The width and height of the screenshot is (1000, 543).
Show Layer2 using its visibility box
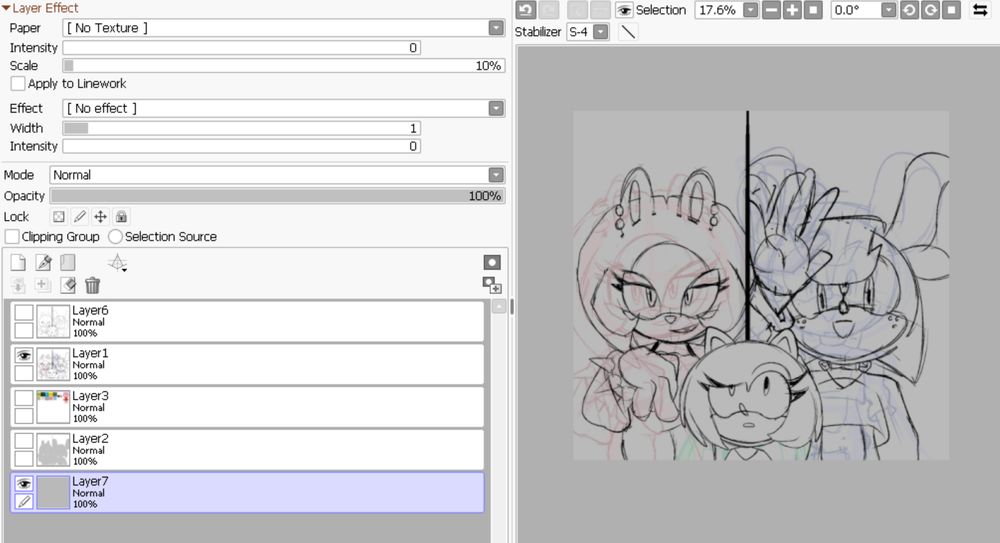tap(24, 441)
